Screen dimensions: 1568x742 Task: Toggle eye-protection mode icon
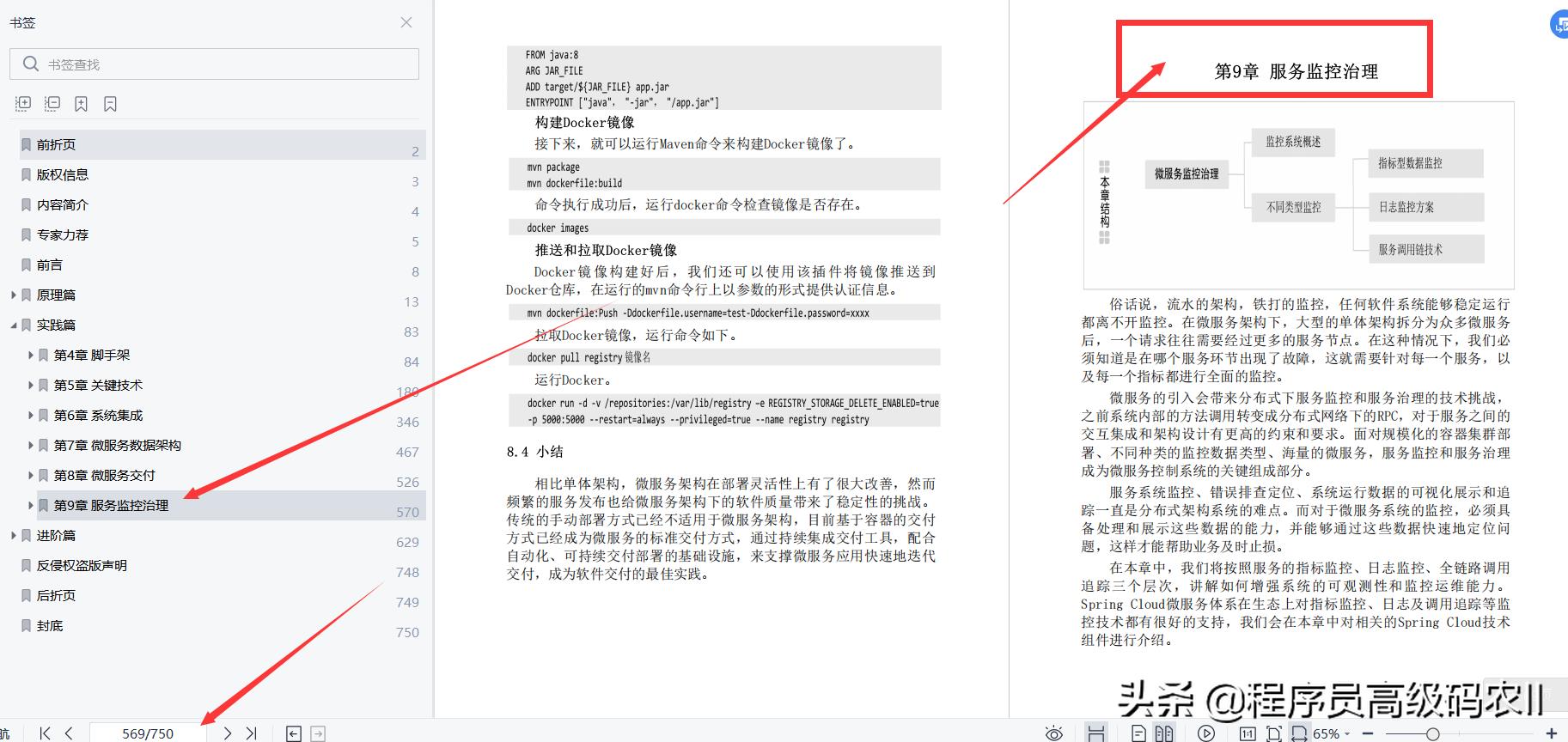[x=1054, y=733]
